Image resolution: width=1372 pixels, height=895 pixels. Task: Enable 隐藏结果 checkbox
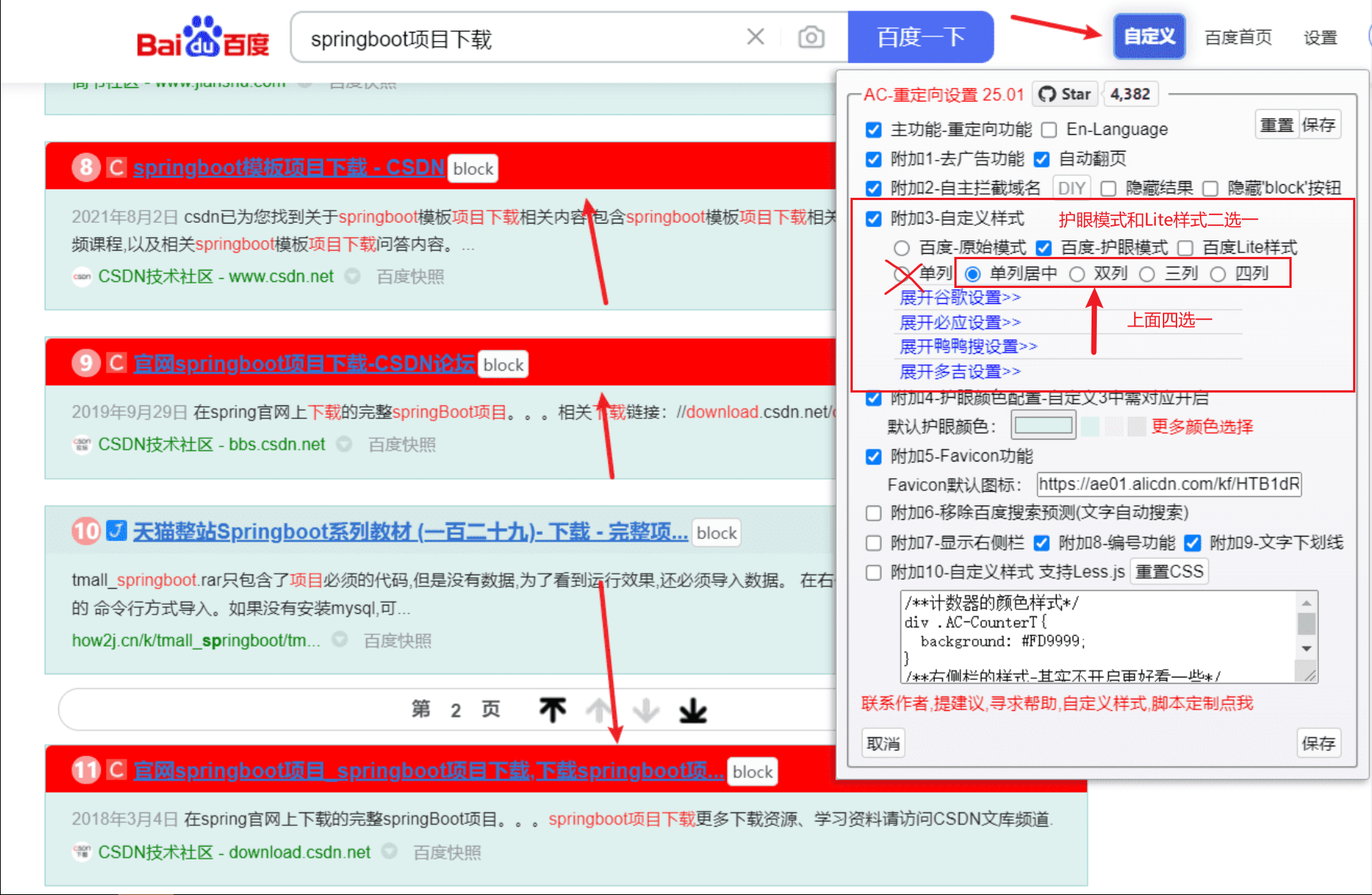1108,188
